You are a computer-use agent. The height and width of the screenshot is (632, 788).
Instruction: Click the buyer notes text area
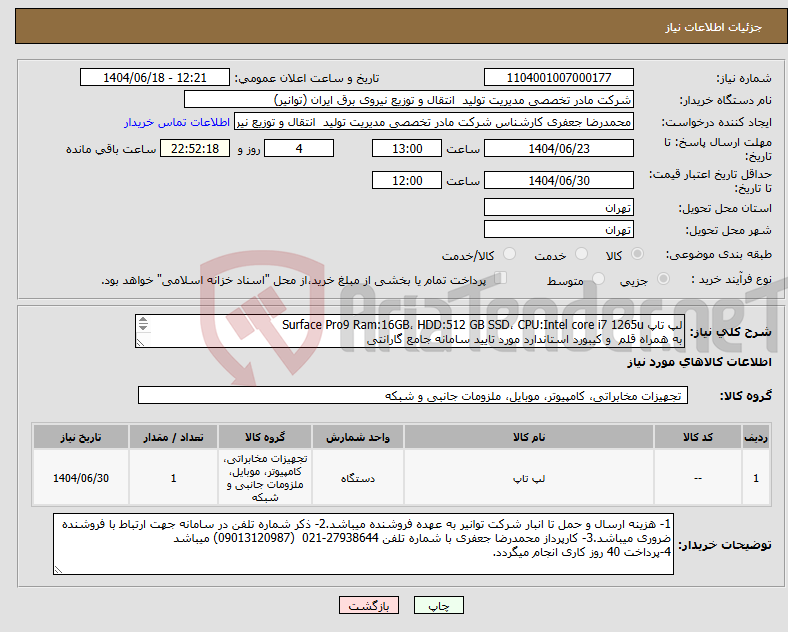(x=363, y=544)
